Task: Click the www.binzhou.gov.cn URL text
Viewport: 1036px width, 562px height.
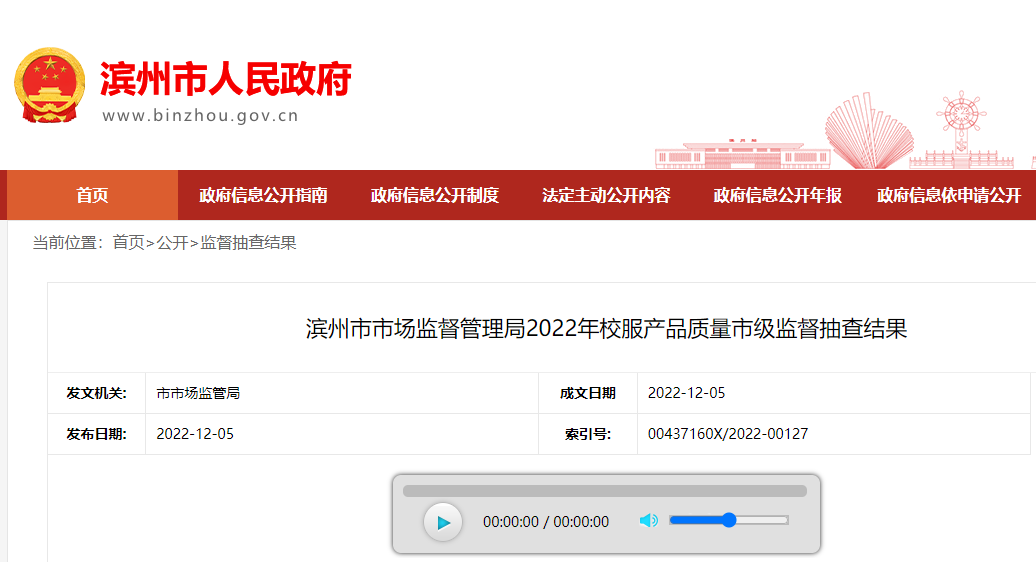Action: tap(200, 116)
